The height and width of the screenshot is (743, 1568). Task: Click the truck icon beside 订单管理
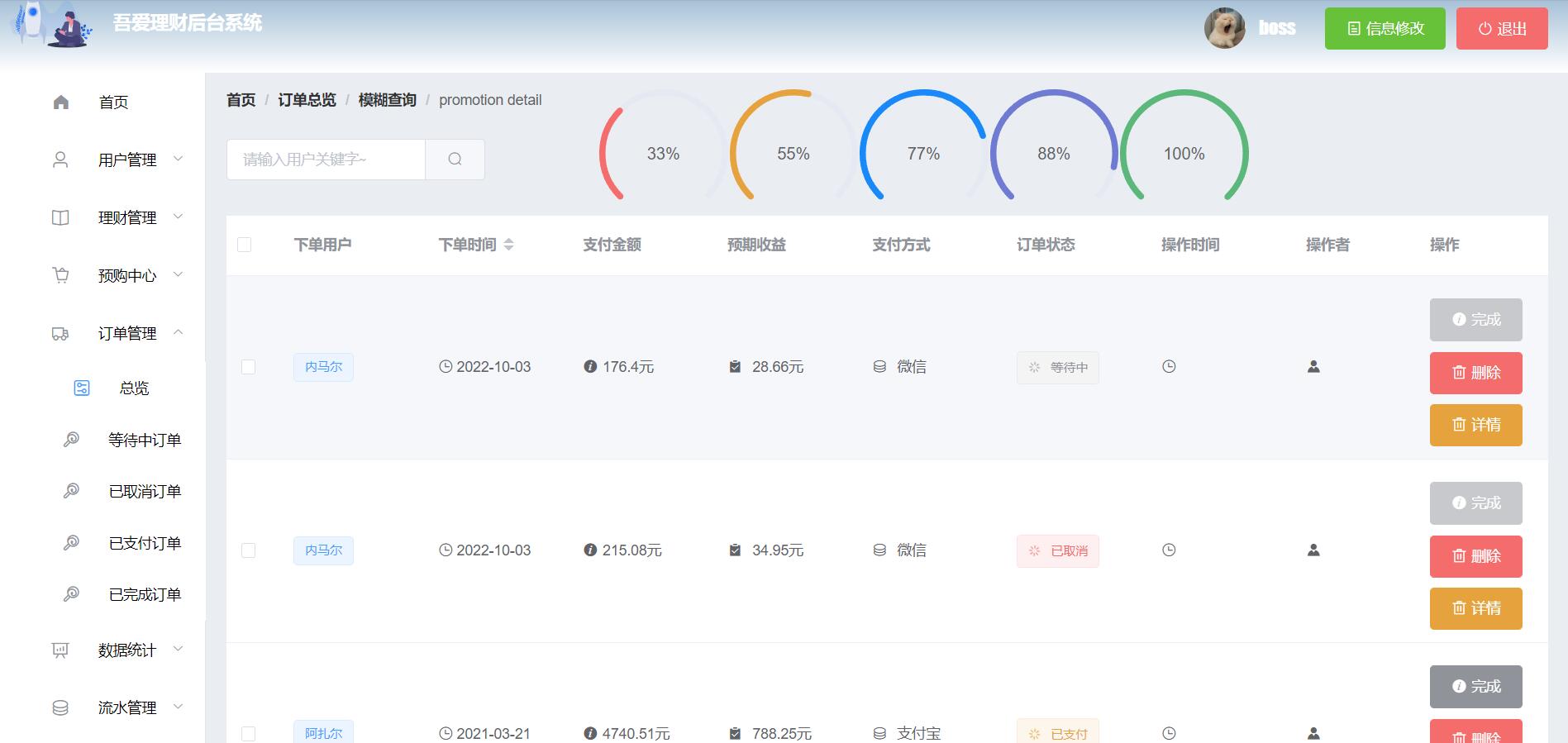60,333
